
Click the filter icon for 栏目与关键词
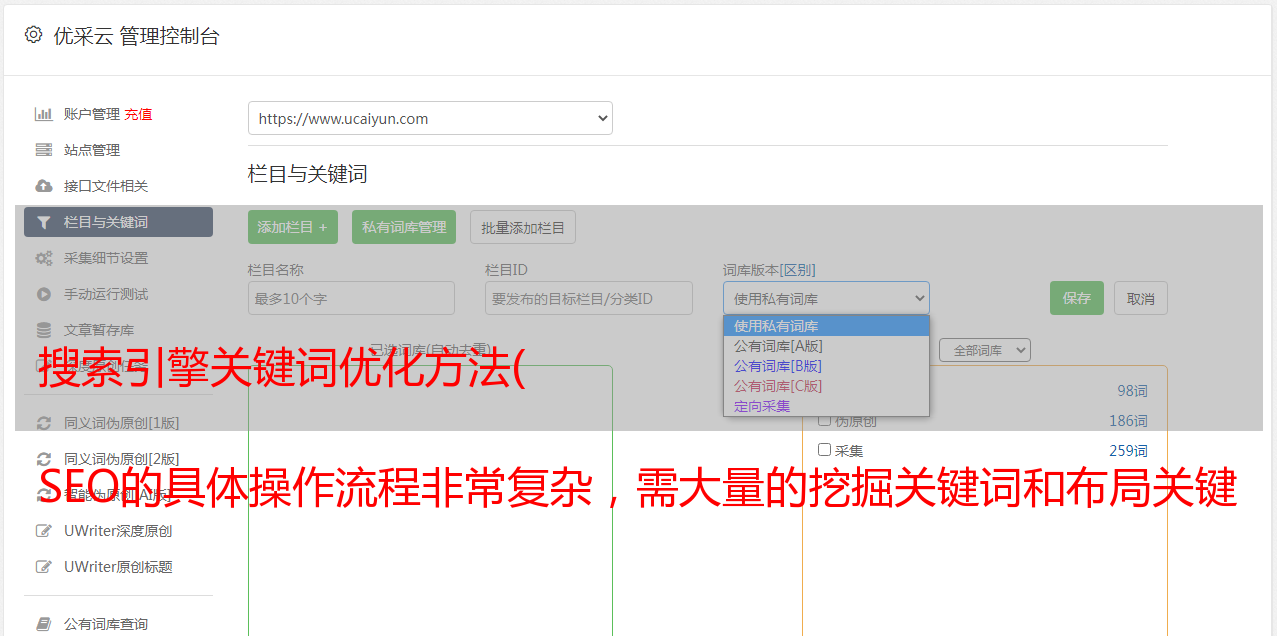[44, 222]
